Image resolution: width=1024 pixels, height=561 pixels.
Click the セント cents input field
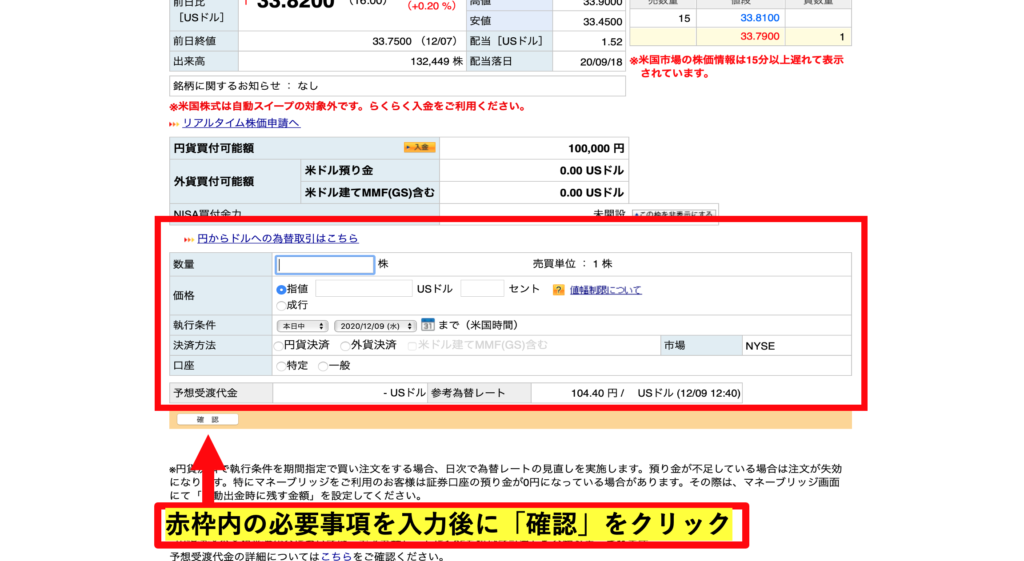point(482,289)
